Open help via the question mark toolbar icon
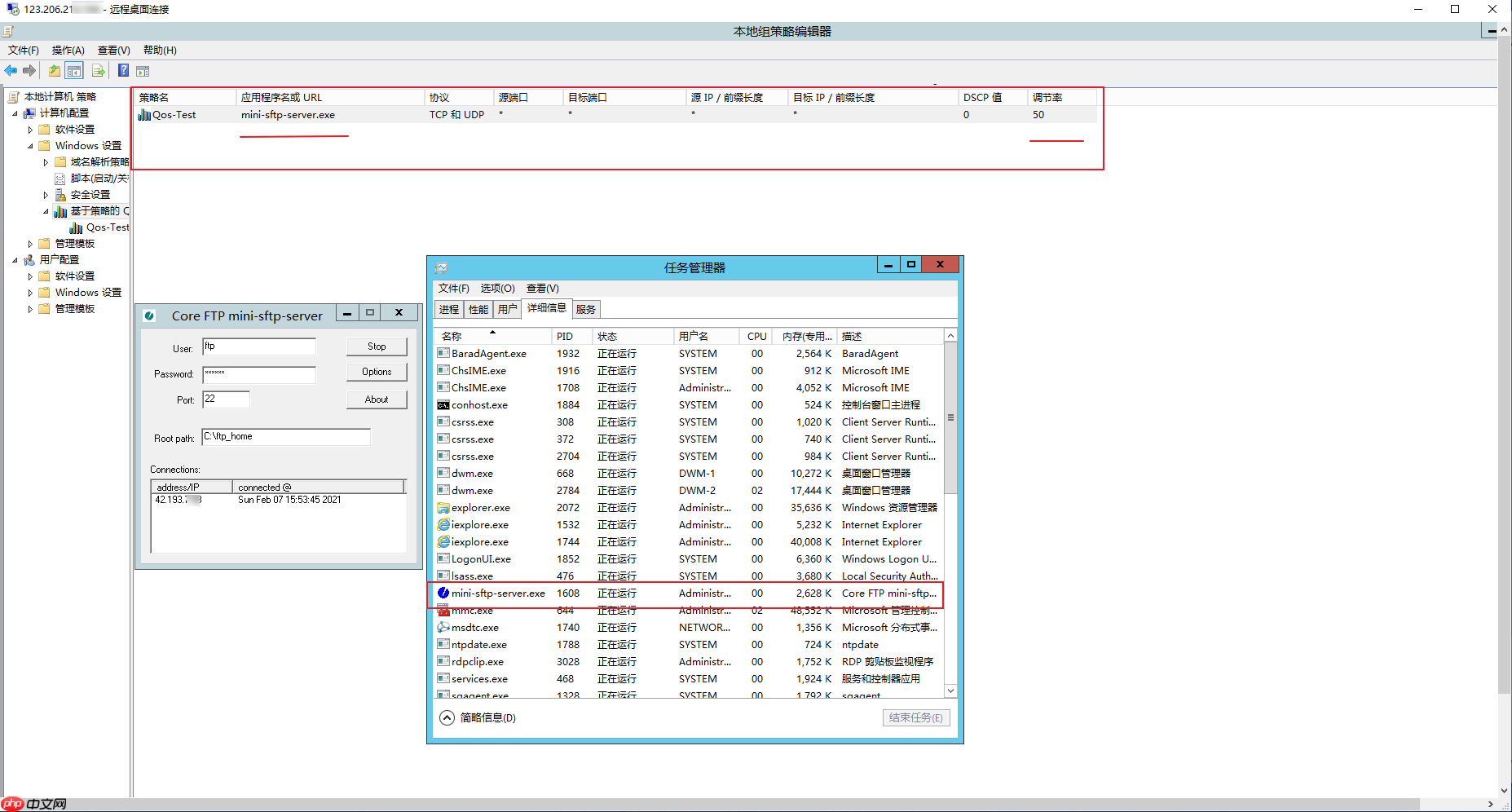 click(123, 71)
